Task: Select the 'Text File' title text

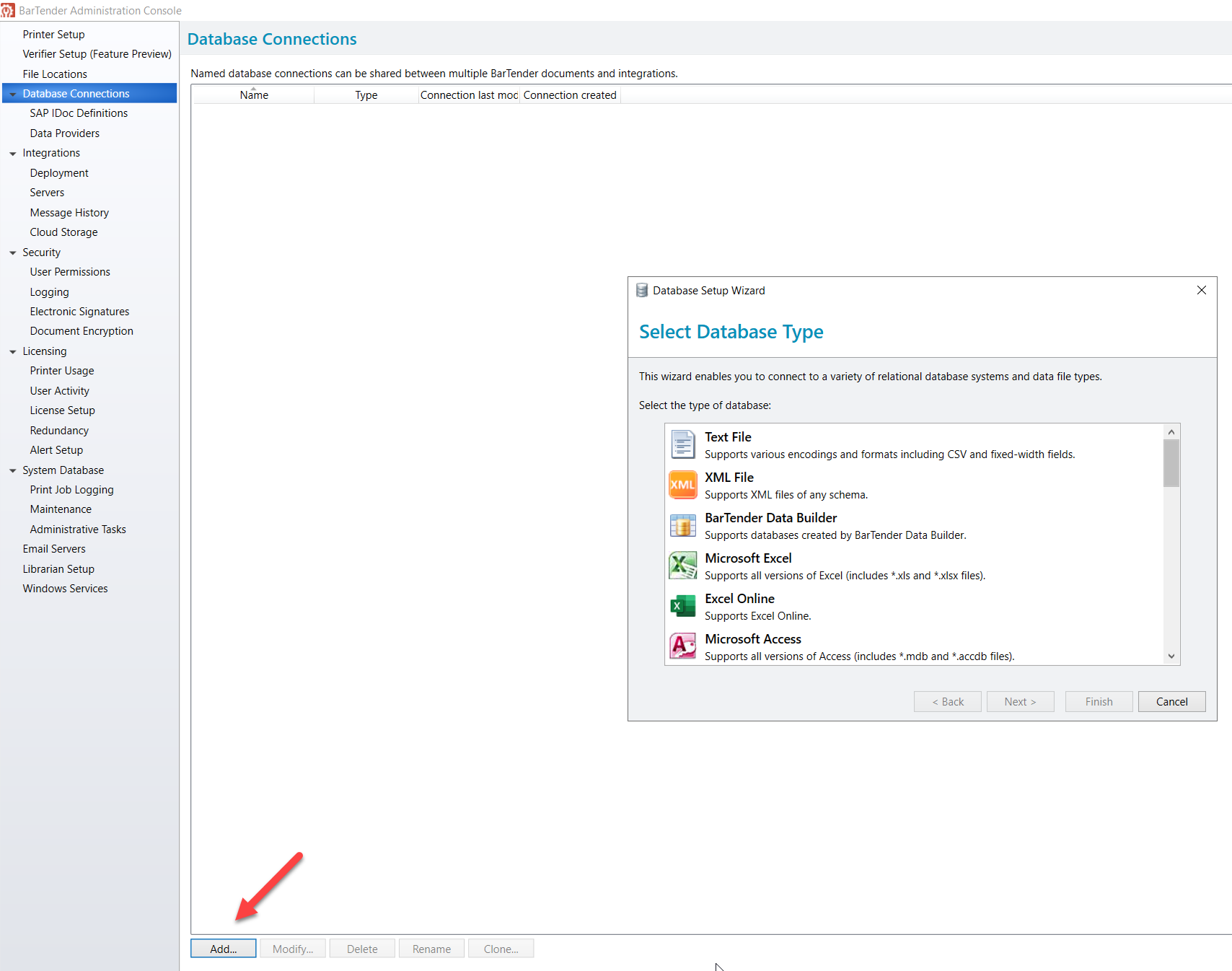Action: tap(728, 437)
